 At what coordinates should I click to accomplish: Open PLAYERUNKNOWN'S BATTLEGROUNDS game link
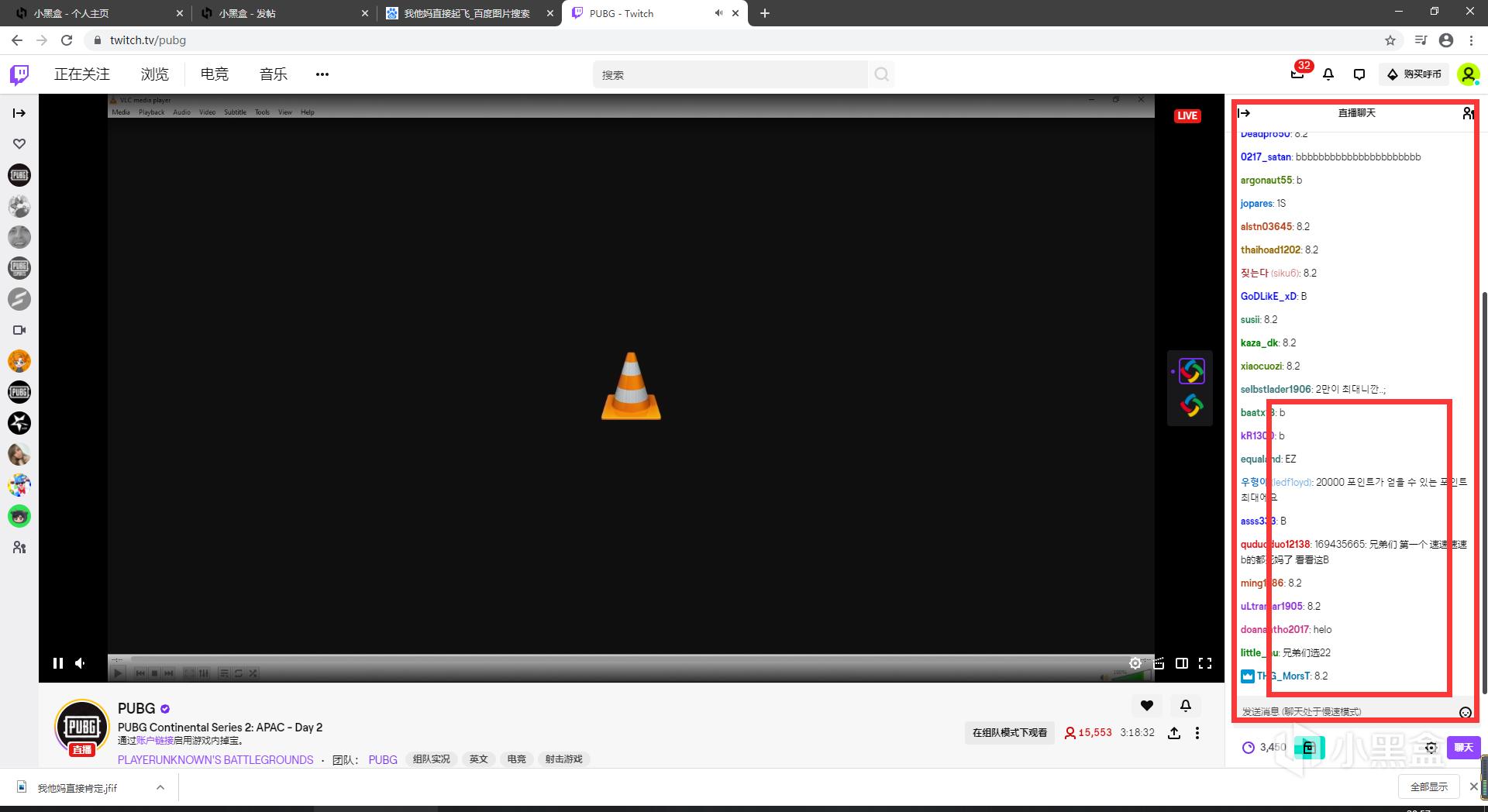[x=215, y=759]
